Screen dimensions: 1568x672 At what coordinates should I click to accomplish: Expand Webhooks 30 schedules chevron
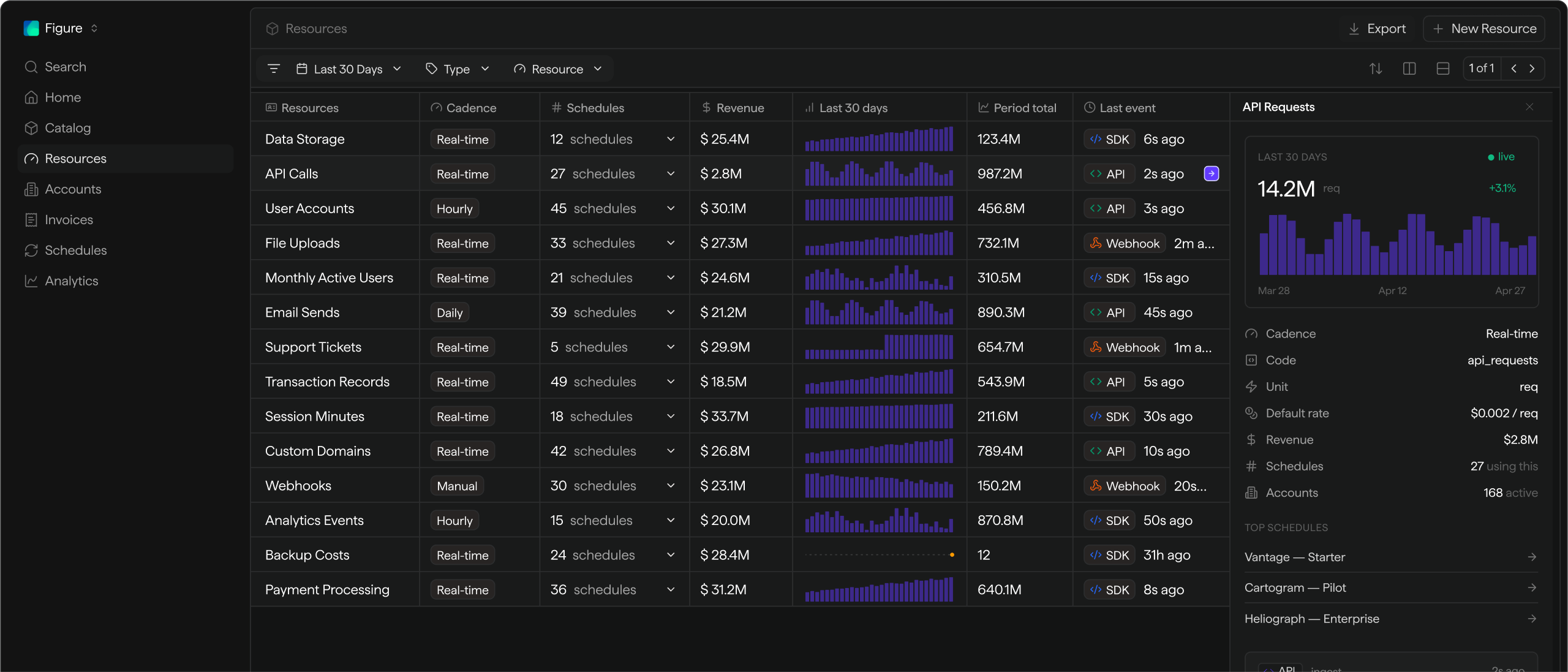pyautogui.click(x=671, y=486)
